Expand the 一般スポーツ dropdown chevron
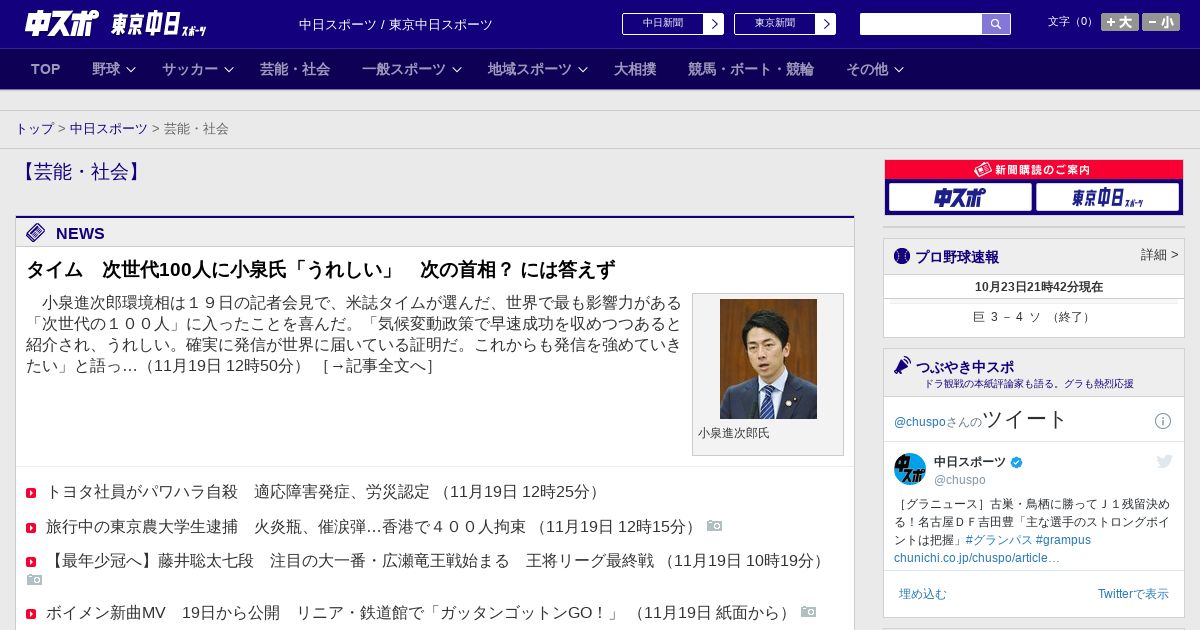Viewport: 1200px width, 630px height. 457,70
